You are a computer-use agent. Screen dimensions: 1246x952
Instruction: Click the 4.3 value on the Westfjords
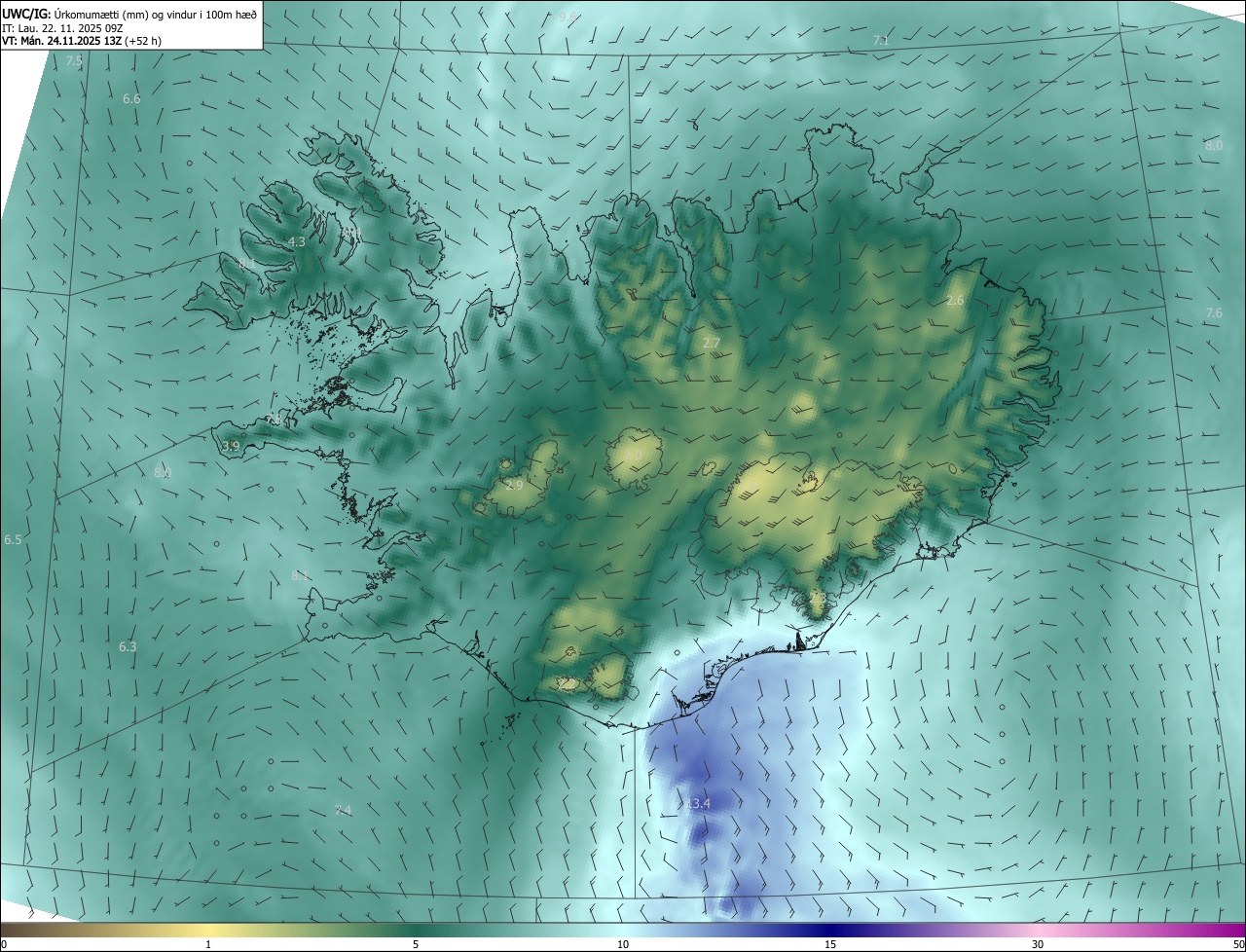click(x=297, y=241)
